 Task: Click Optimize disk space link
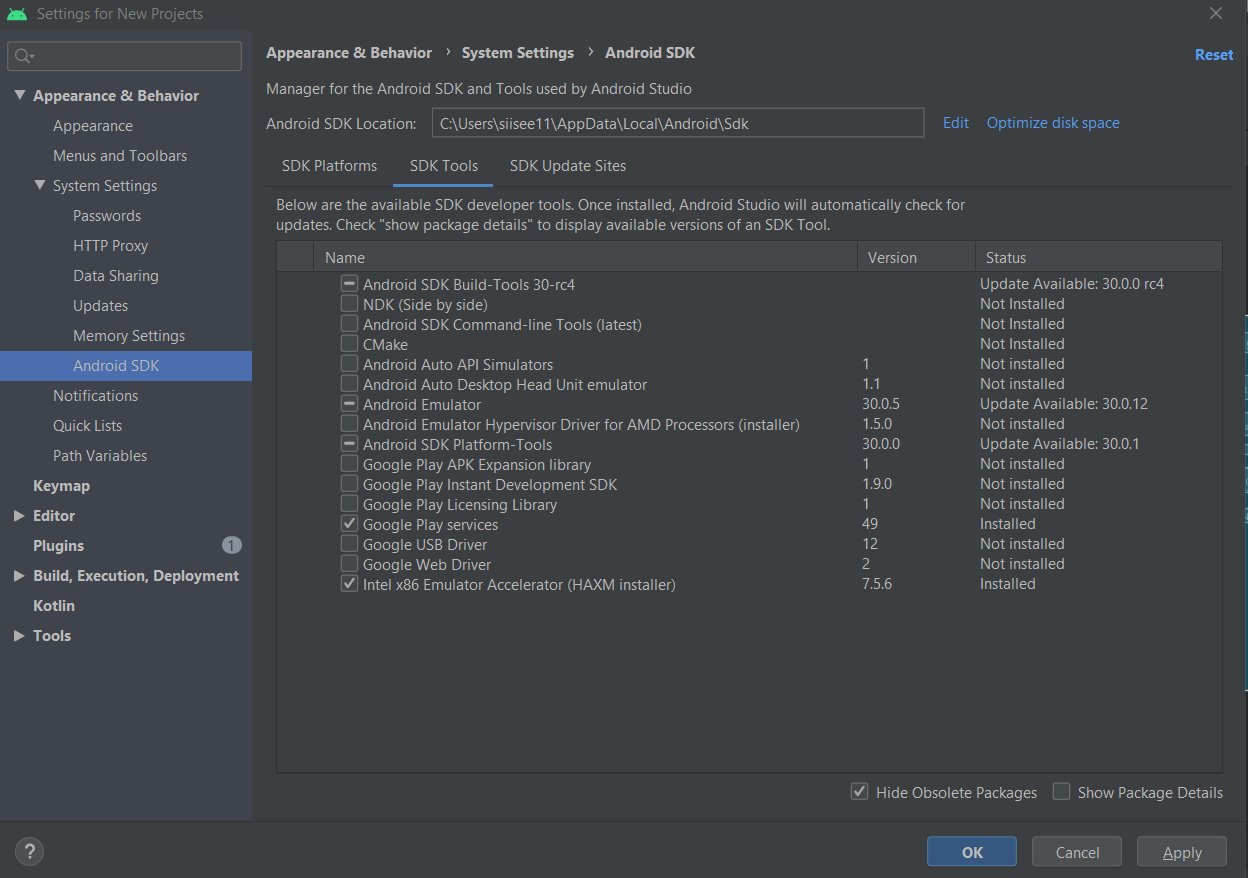1053,122
